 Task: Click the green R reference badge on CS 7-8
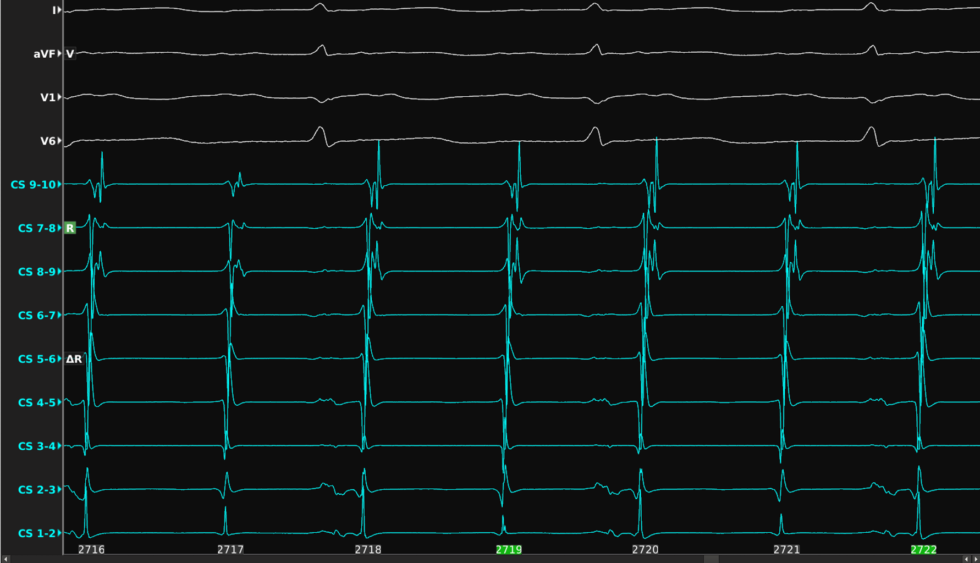coord(70,228)
